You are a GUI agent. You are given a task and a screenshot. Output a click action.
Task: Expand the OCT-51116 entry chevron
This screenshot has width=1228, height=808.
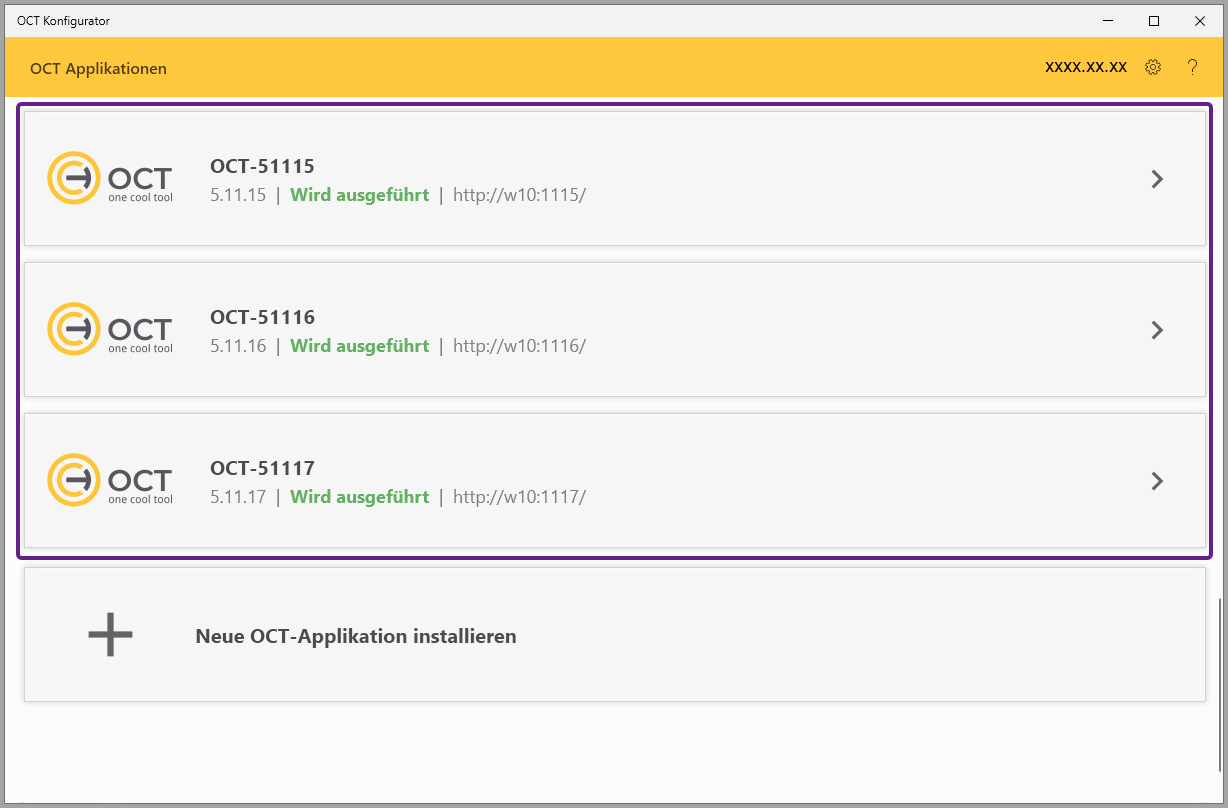click(x=1157, y=330)
